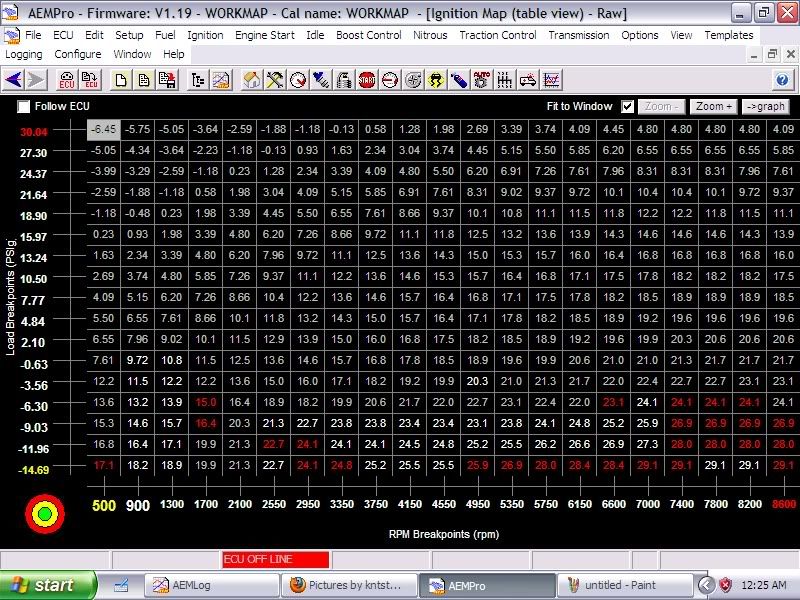The image size is (800, 600).
Task: Click the map graph template icon
Action: (x=221, y=80)
